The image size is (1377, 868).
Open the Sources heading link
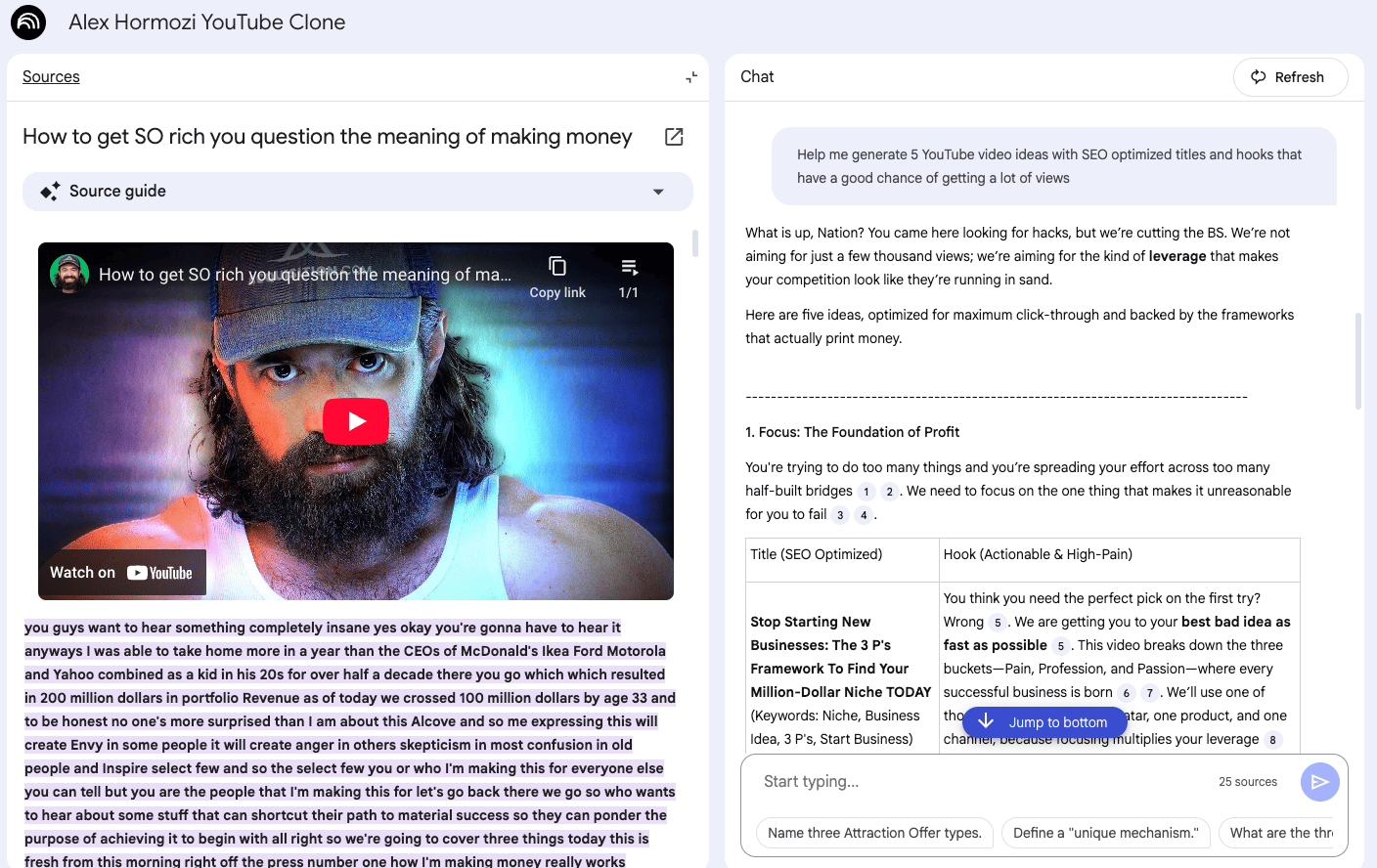click(x=51, y=77)
